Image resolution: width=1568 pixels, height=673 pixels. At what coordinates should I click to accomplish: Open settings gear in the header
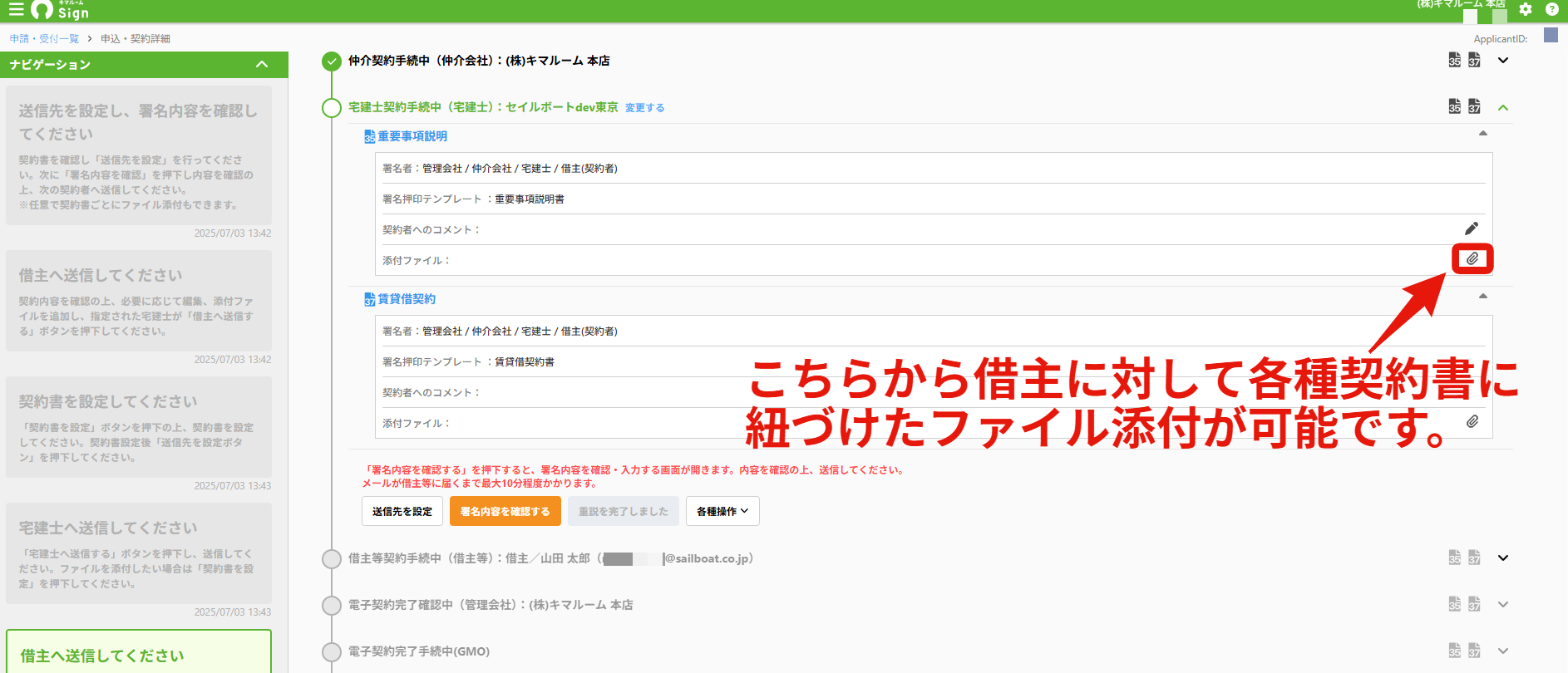click(x=1525, y=9)
